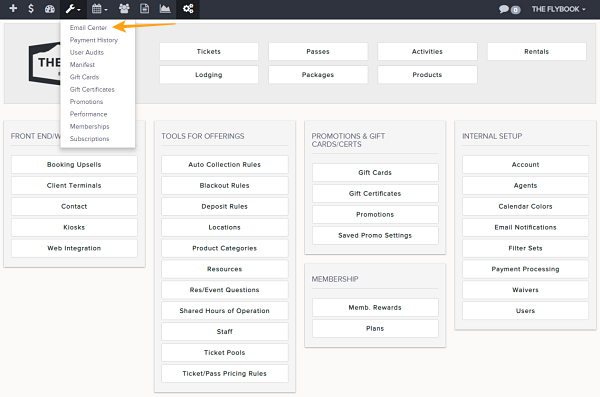Click Client Terminals button
This screenshot has width=600, height=397.
pyautogui.click(x=74, y=185)
